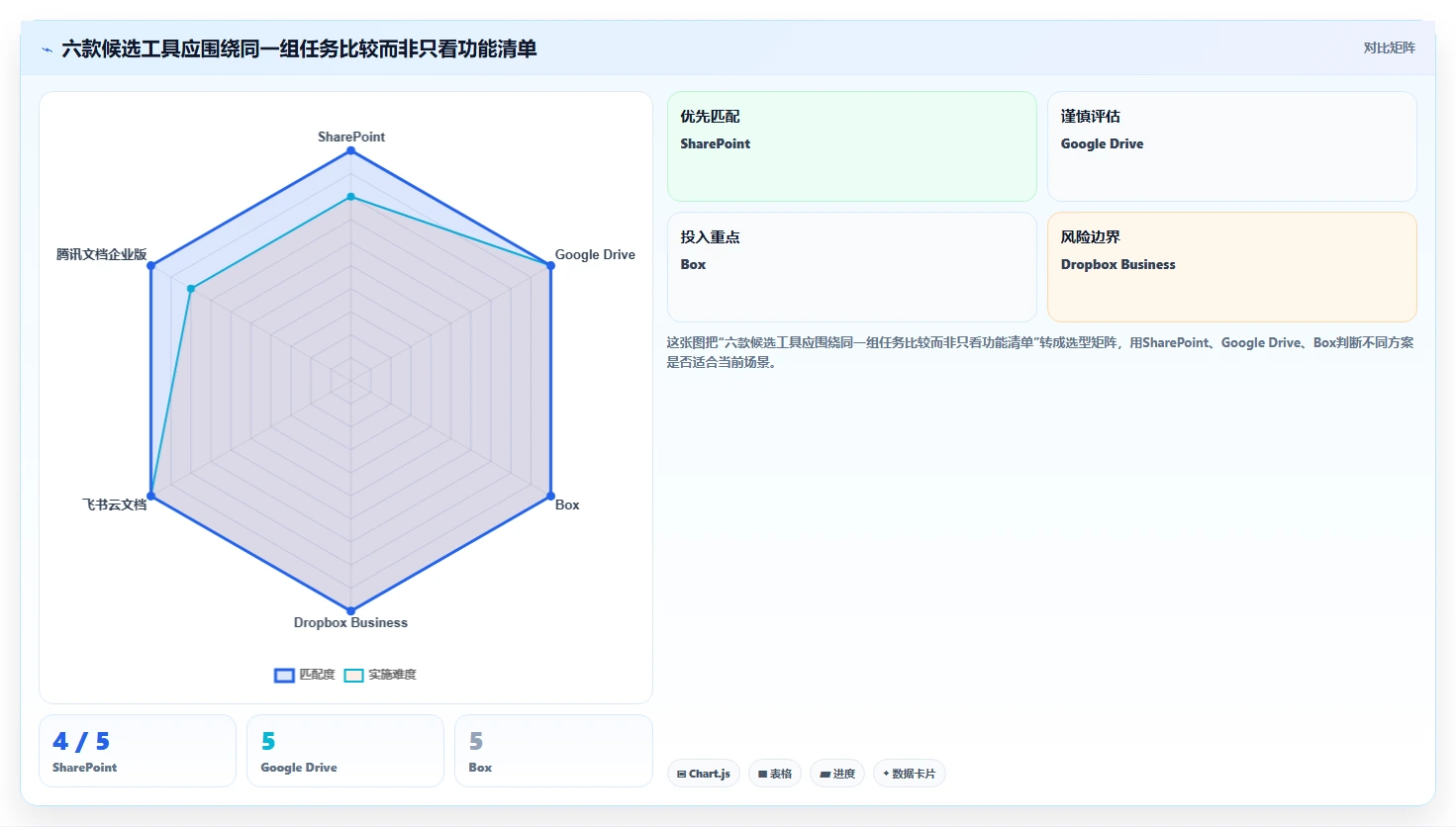Click the 匹配度 legend label text
The image size is (1456, 827).
317,675
